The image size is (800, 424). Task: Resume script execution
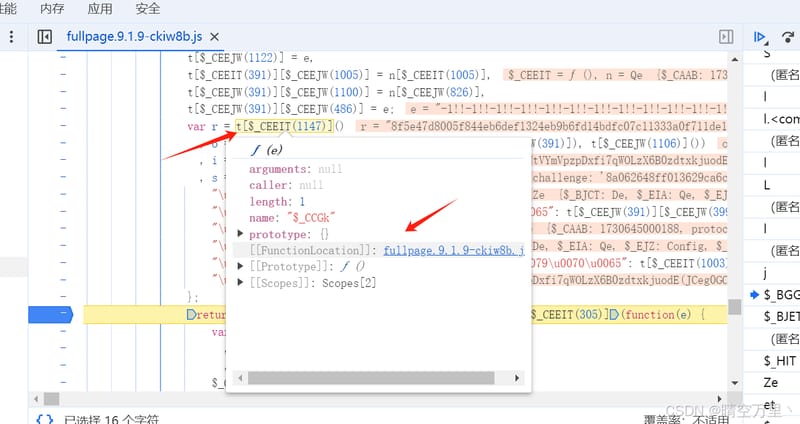(760, 37)
